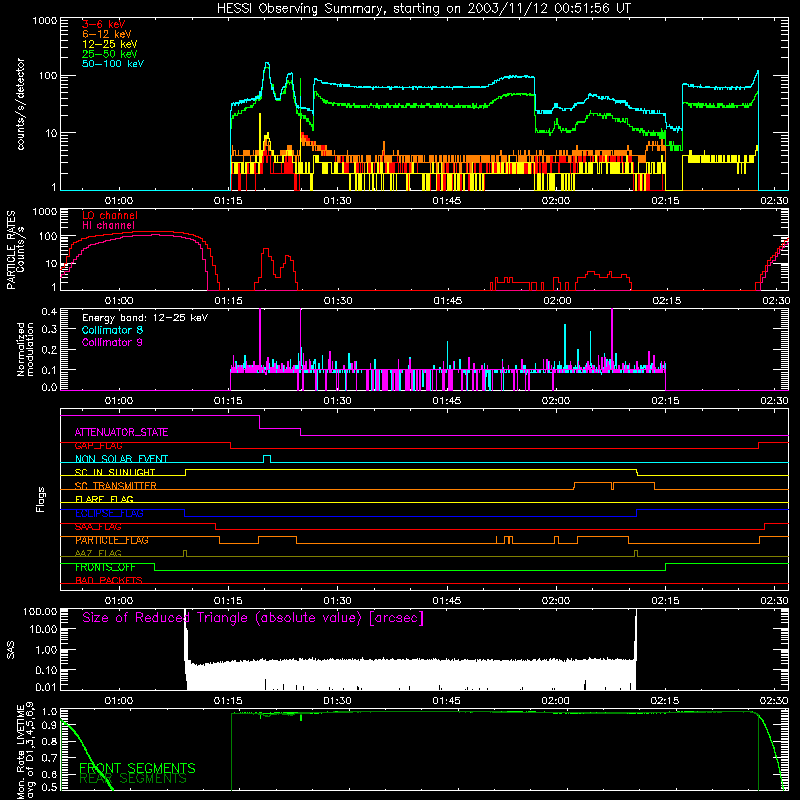
Task: Click the "Size of Reduced Triangle" caption
Action: click(253, 618)
